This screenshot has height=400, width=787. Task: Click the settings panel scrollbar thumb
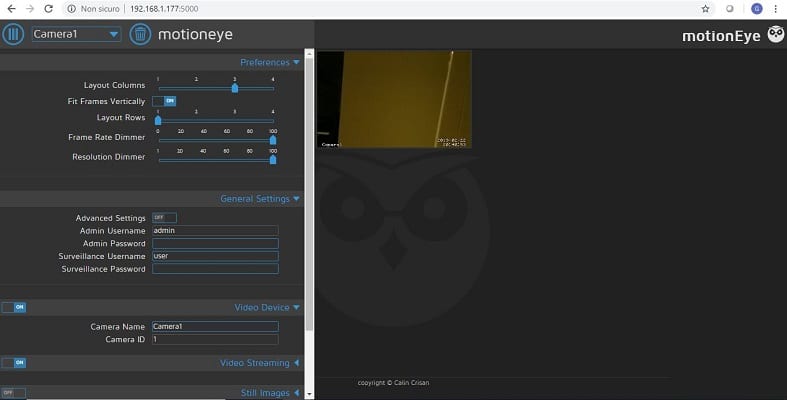(309, 193)
